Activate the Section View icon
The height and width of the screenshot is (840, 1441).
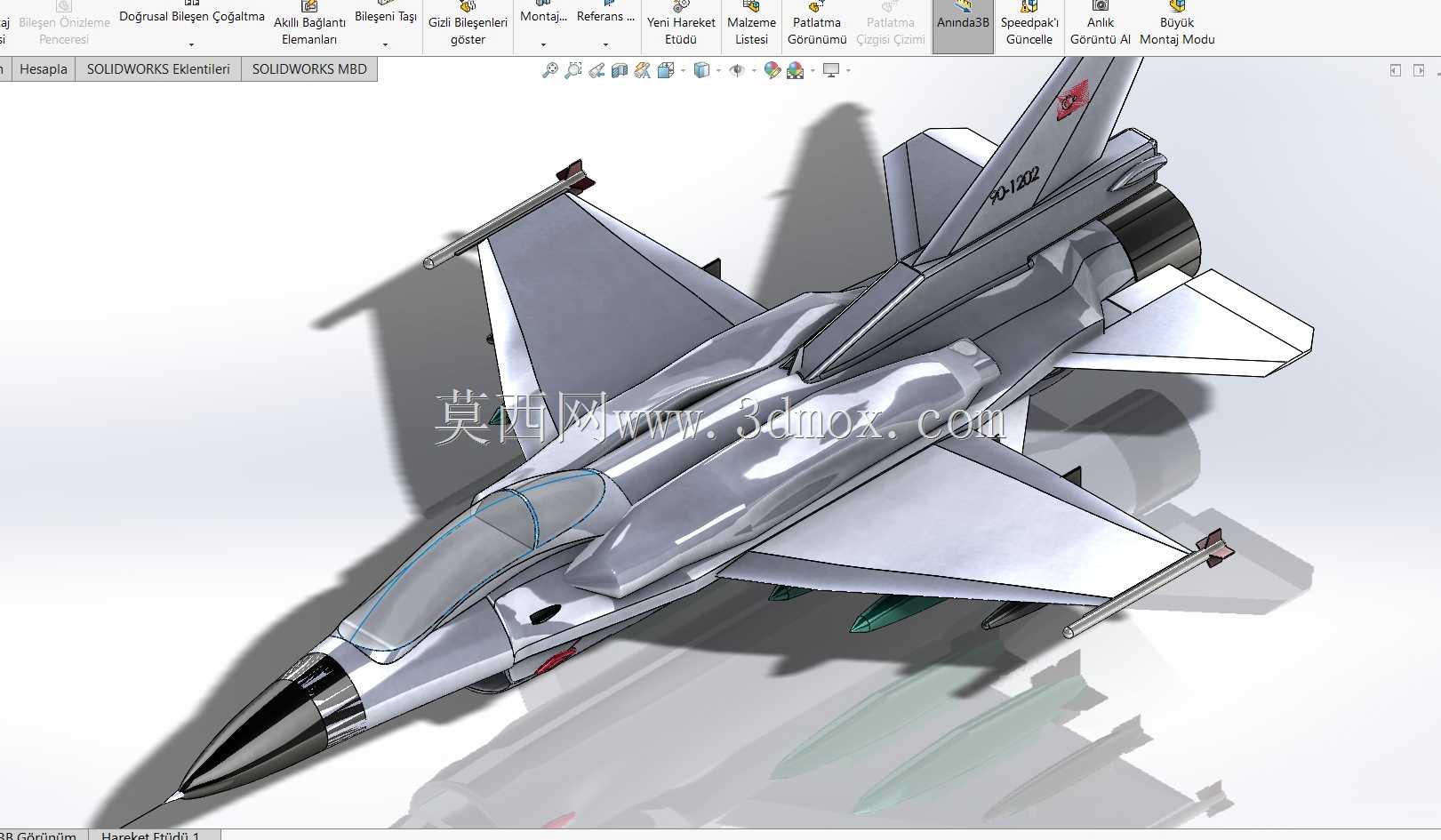click(x=620, y=70)
